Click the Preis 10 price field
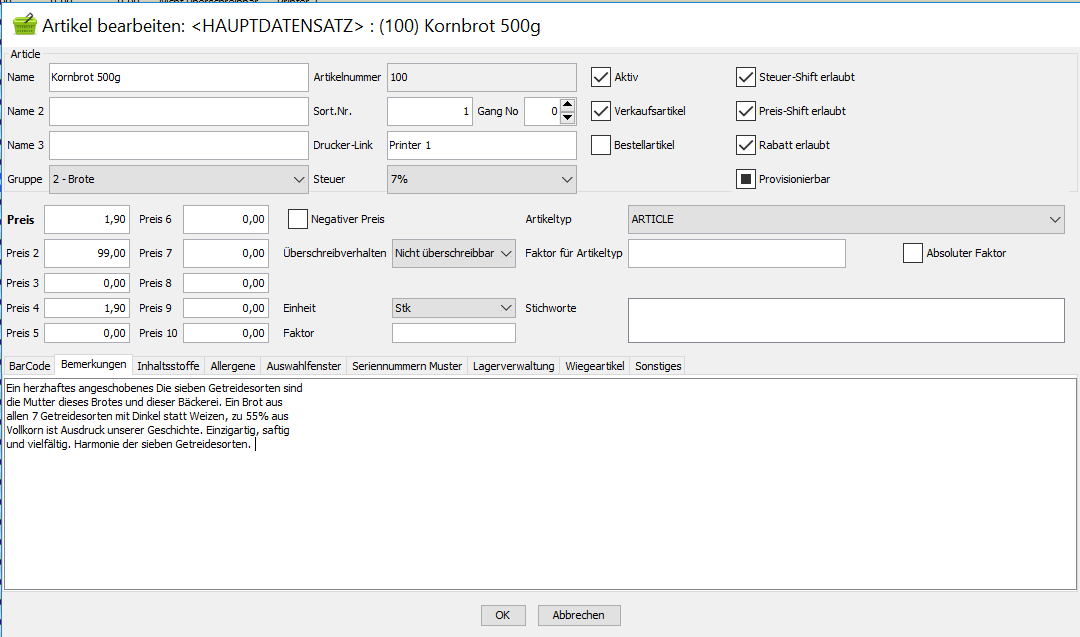Image resolution: width=1080 pixels, height=637 pixels. [x=226, y=333]
